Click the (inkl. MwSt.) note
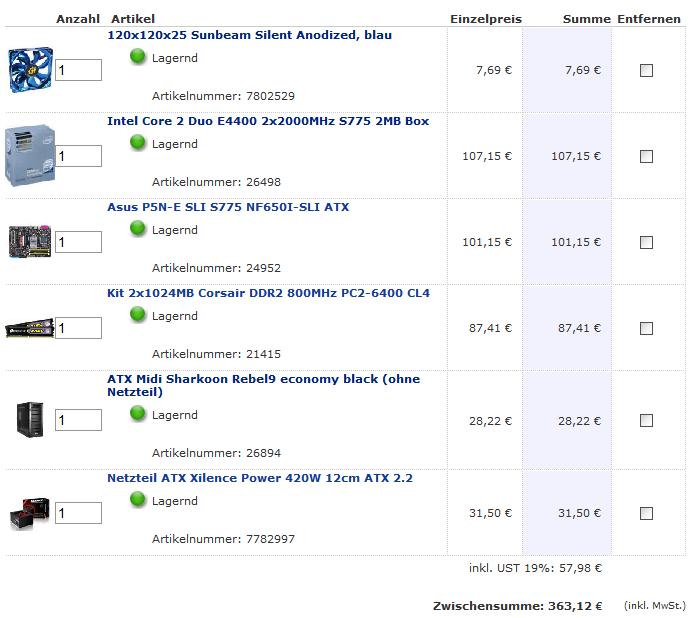The width and height of the screenshot is (700, 618). (655, 606)
